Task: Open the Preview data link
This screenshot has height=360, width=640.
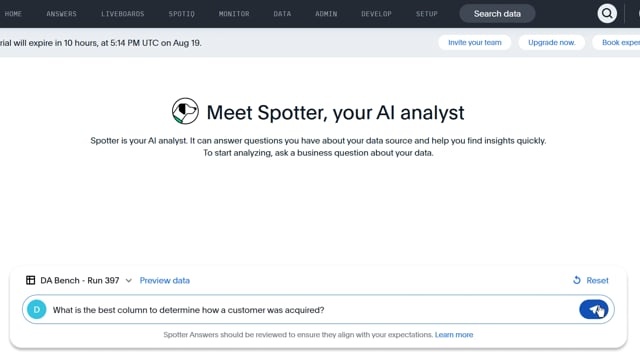Action: [164, 280]
